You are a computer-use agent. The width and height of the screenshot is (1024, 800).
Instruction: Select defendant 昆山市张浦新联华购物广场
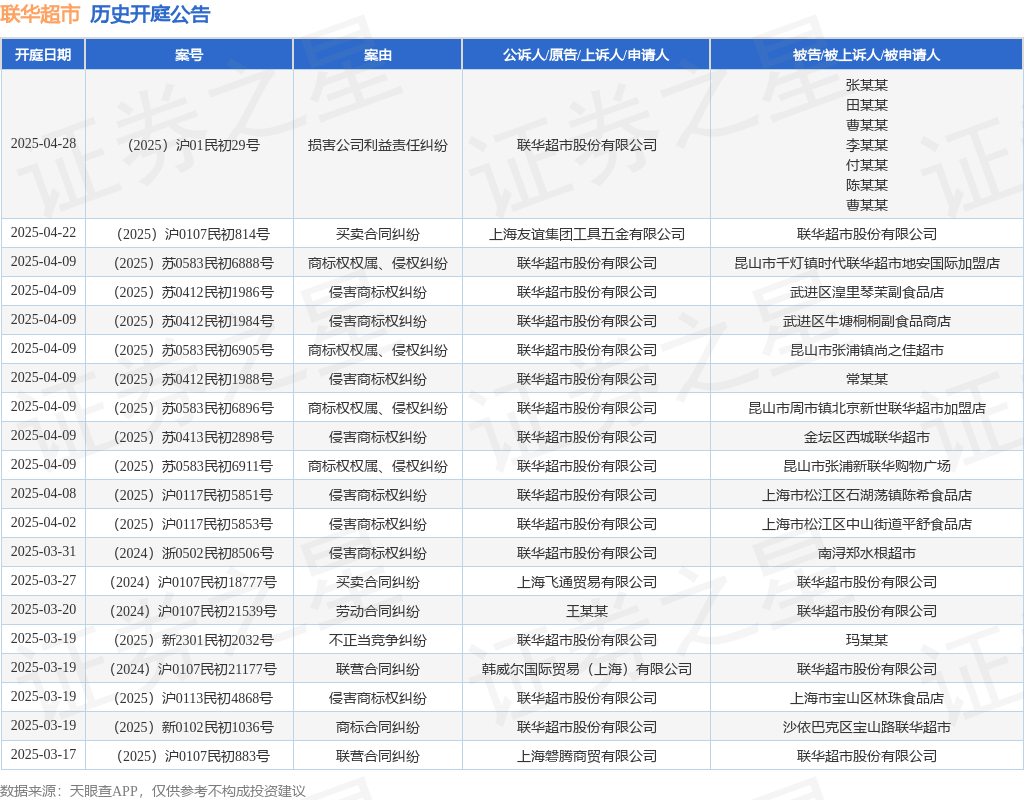[x=867, y=466]
